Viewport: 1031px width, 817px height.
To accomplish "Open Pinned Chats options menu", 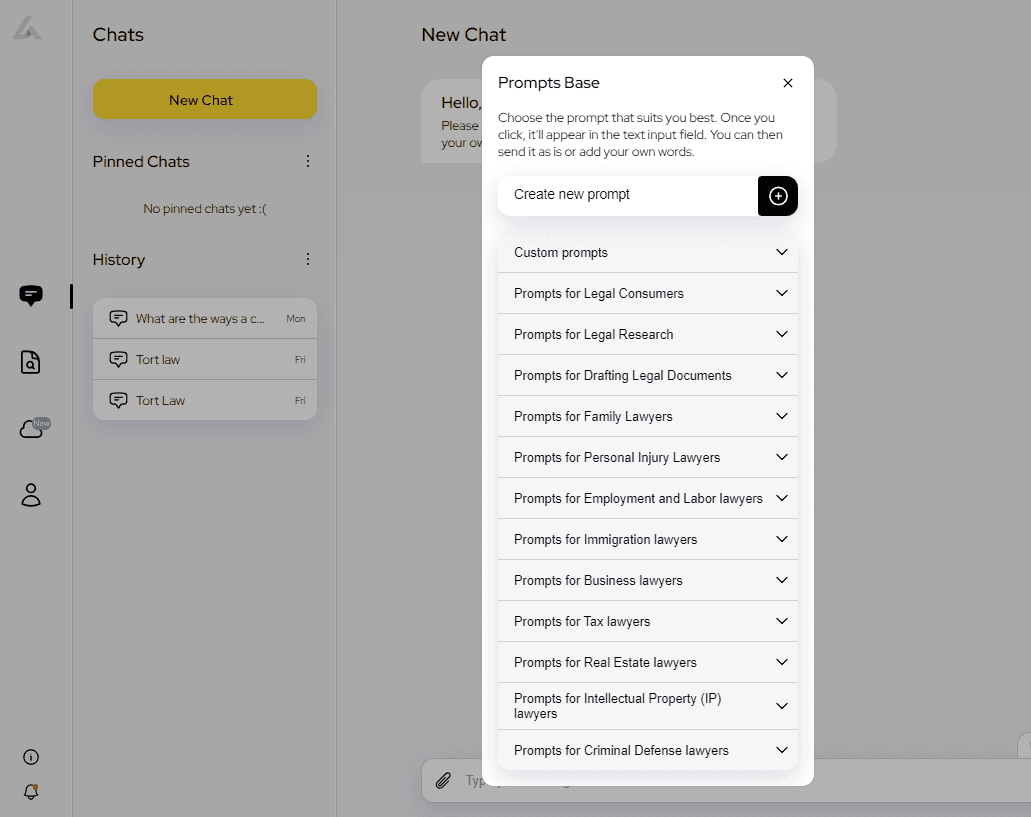I will tap(308, 161).
